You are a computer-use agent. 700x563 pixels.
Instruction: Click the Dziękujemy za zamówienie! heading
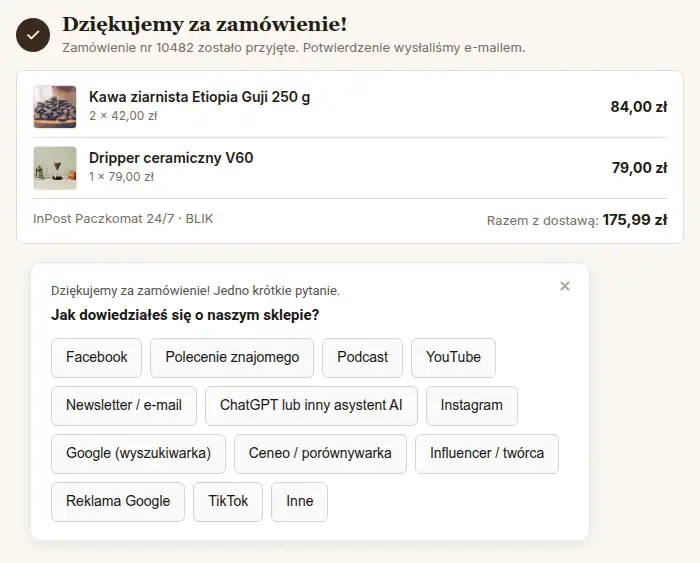pos(204,24)
